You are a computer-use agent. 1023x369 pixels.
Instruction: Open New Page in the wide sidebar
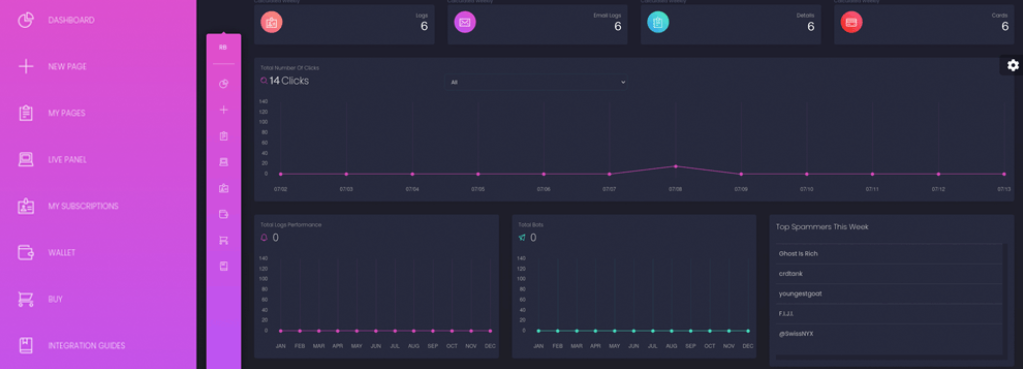tap(52, 66)
